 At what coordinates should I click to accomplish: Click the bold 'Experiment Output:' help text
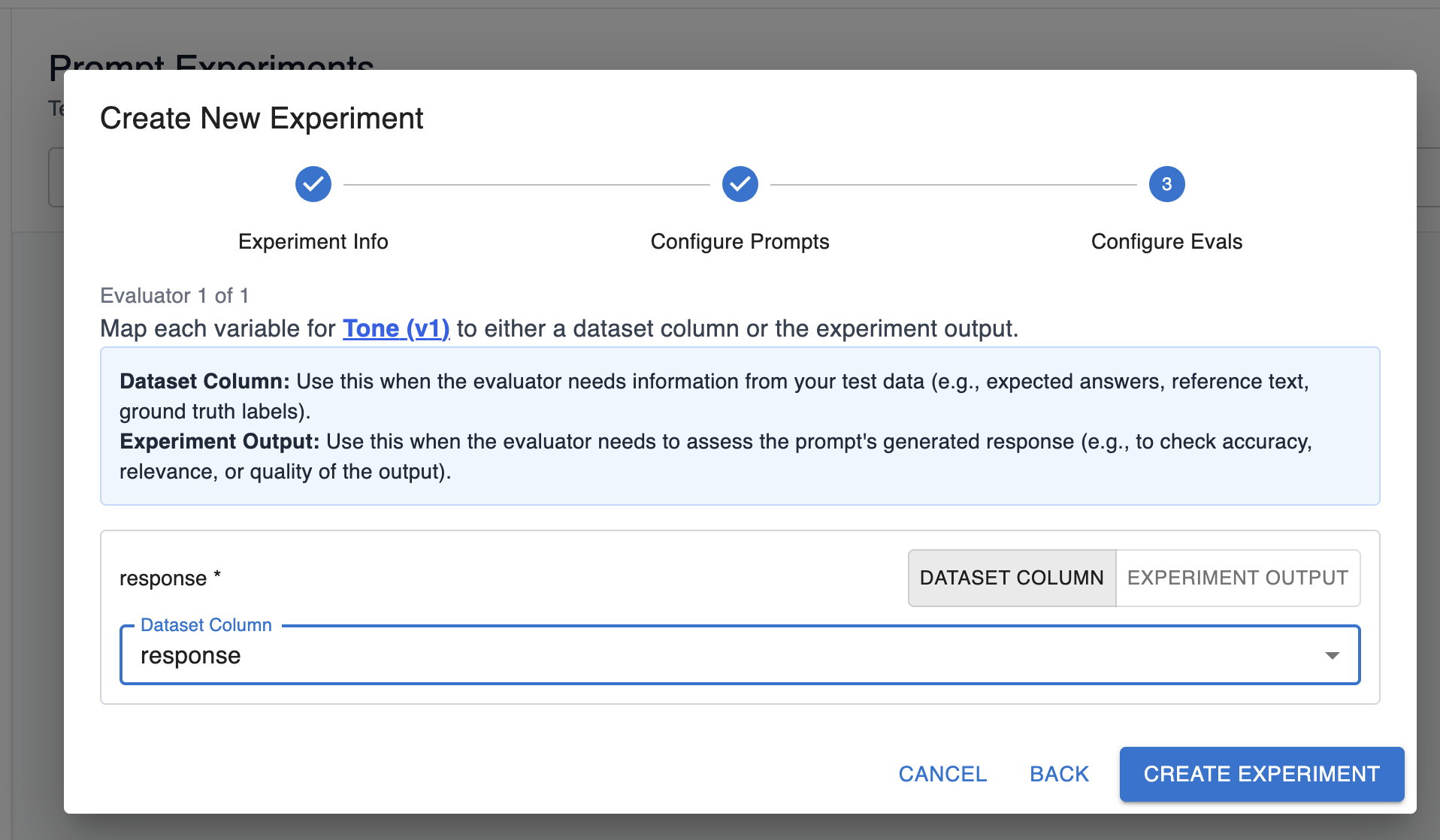click(x=219, y=441)
